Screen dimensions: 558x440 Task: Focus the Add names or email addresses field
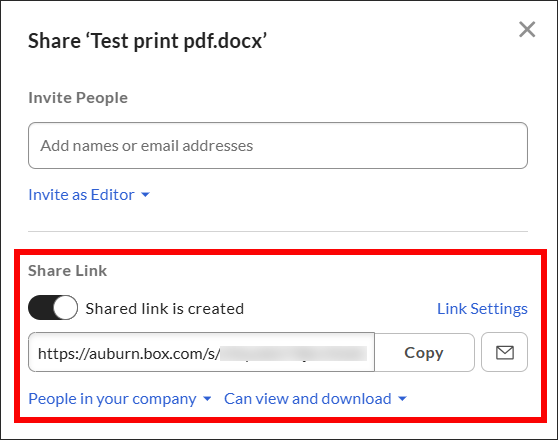pyautogui.click(x=278, y=146)
